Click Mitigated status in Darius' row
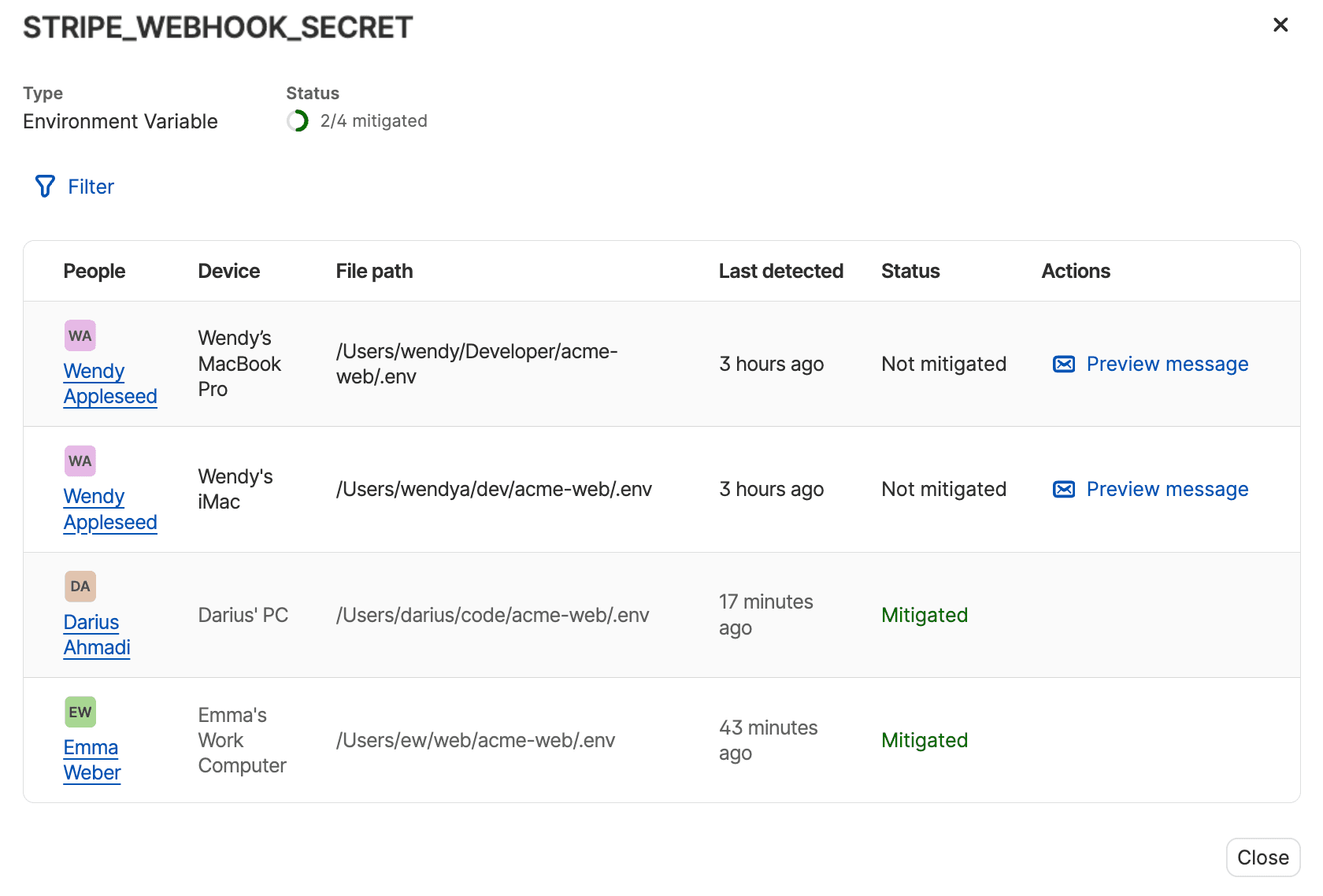Viewport: 1323px width, 896px height. point(925,615)
